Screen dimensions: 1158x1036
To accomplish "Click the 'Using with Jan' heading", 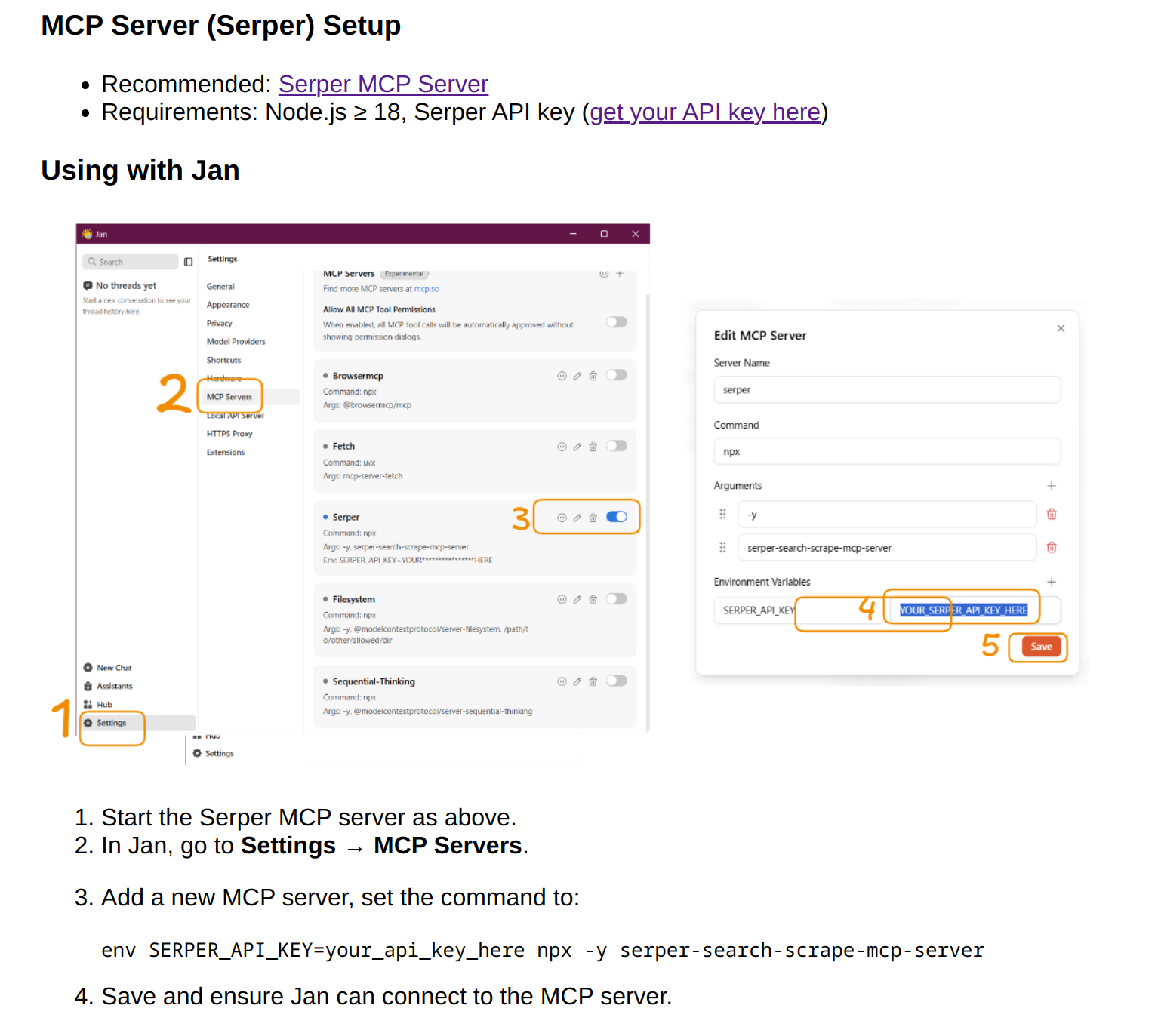I will [x=140, y=171].
